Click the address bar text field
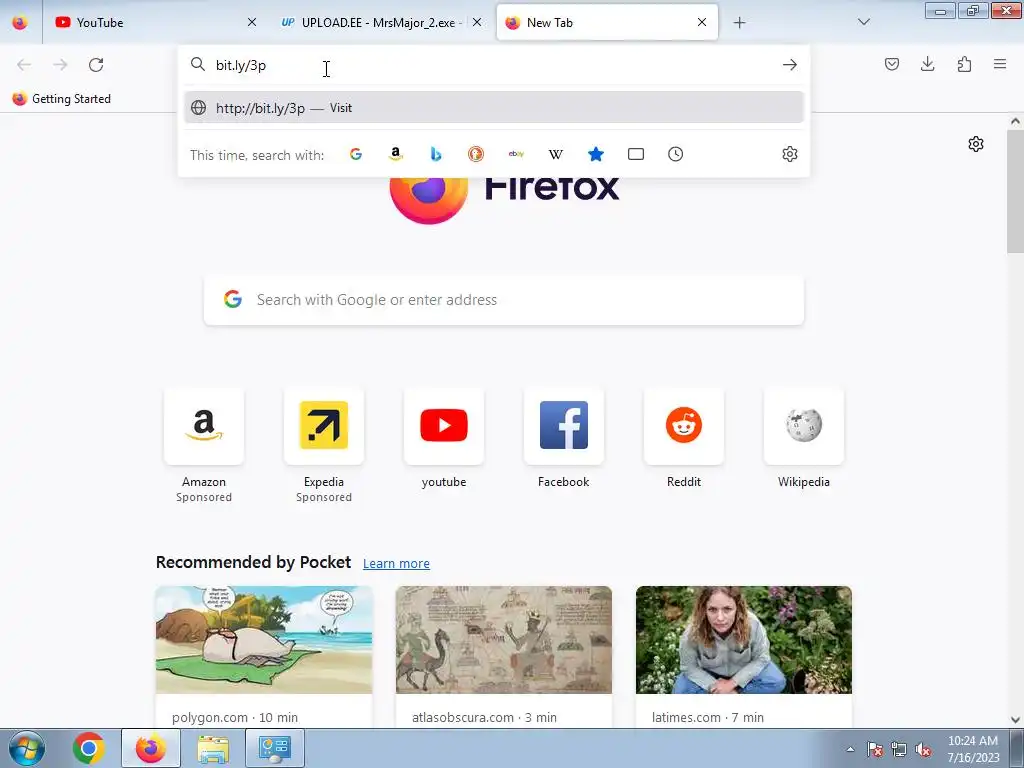 (x=494, y=65)
